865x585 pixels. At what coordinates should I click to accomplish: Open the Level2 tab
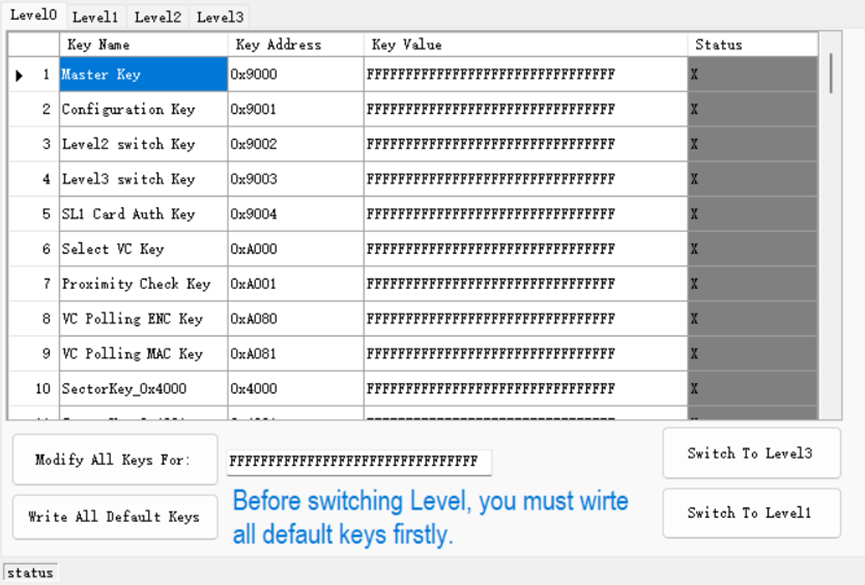pyautogui.click(x=158, y=17)
